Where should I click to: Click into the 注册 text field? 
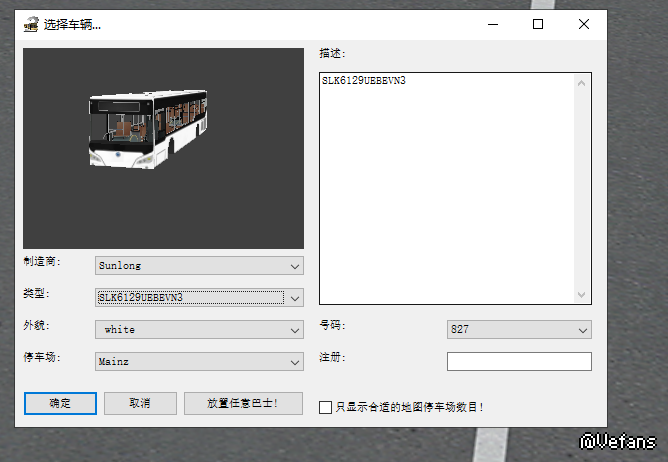point(518,361)
